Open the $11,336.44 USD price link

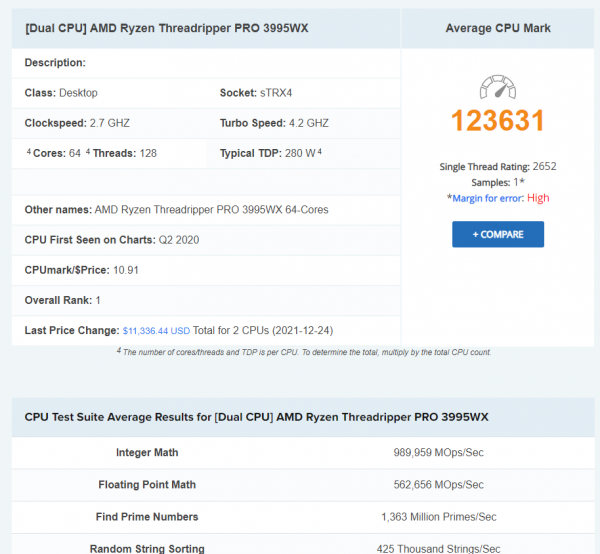point(156,331)
